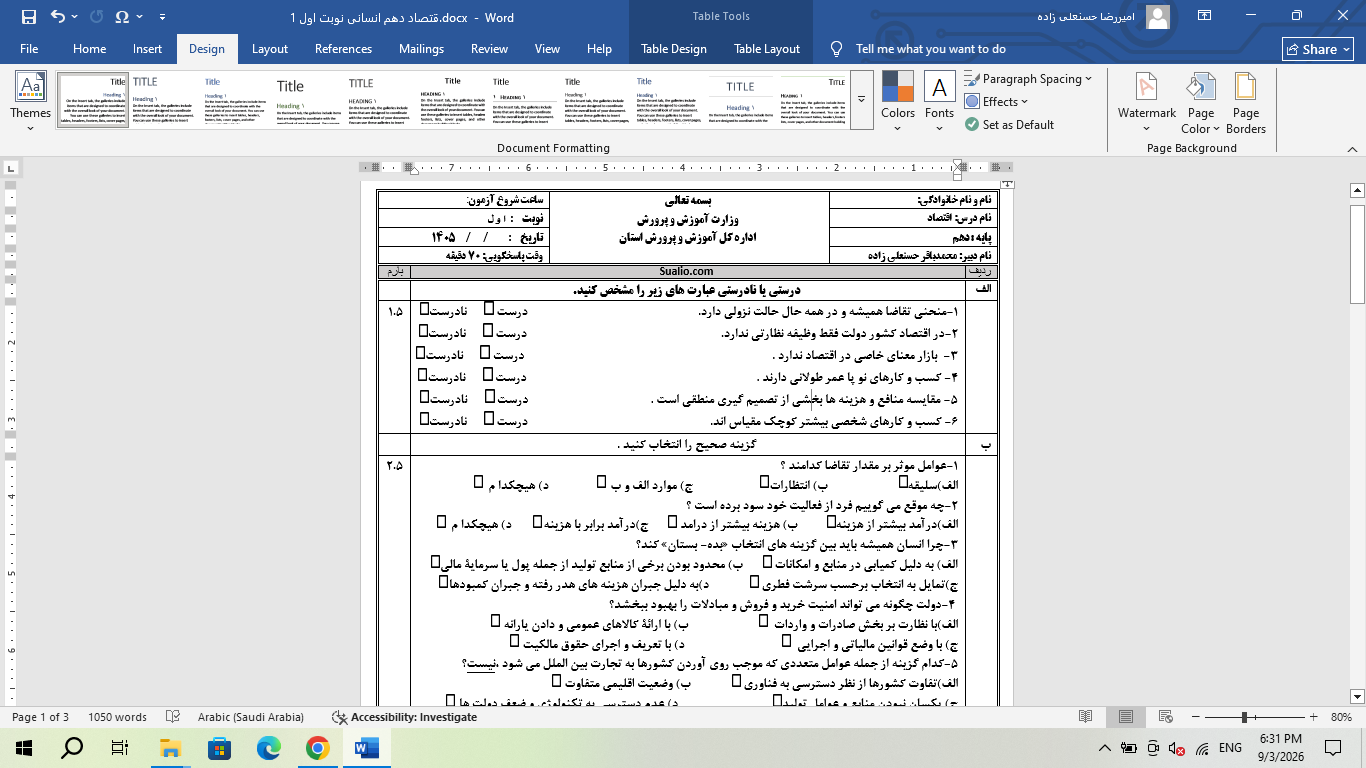The image size is (1366, 768).
Task: Check درست box for statement 1
Action: coord(488,310)
